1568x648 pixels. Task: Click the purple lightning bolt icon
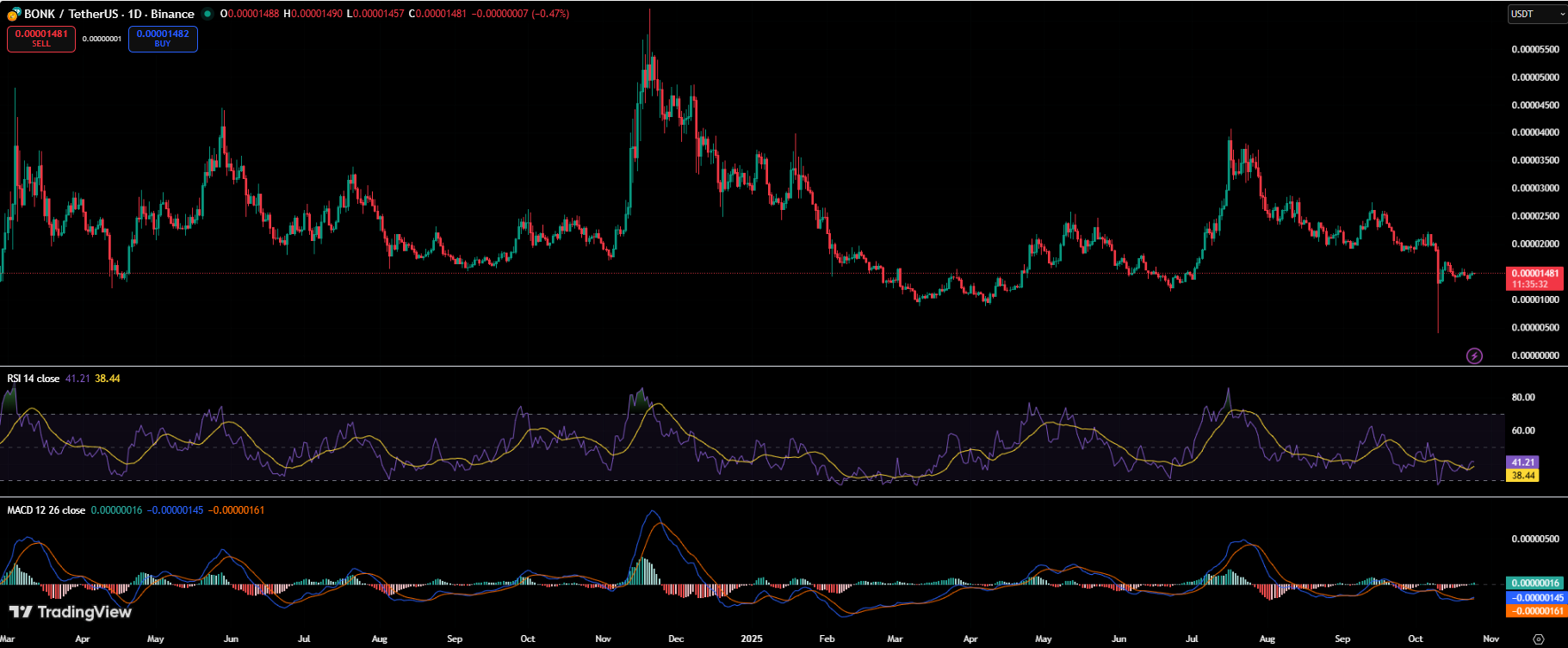1474,355
